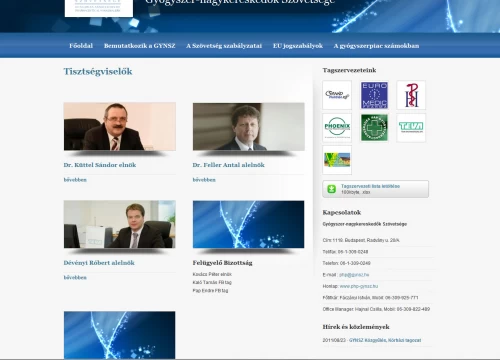Click the contact e-mail address link
This screenshot has width=500, height=360.
pyautogui.click(x=354, y=275)
